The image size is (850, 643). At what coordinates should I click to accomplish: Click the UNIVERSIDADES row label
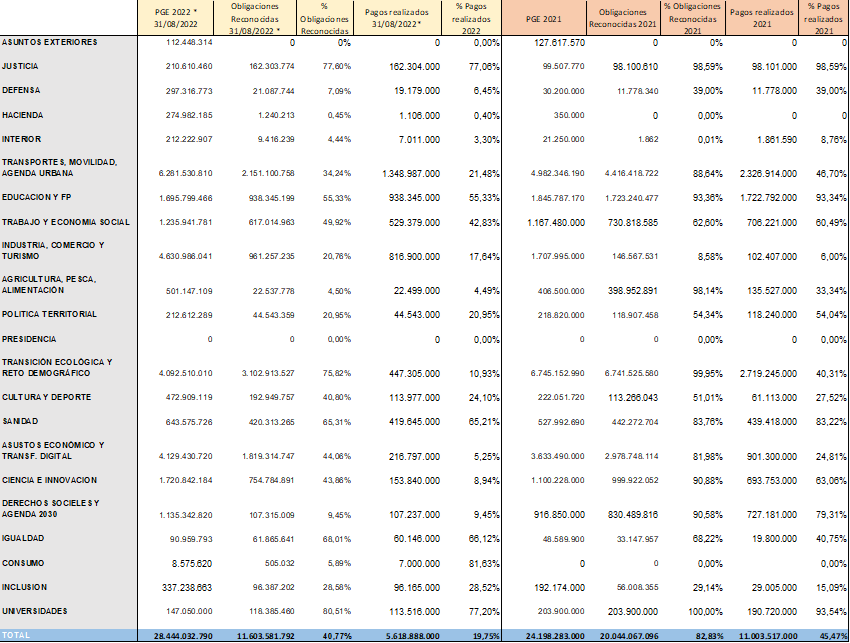point(35,610)
